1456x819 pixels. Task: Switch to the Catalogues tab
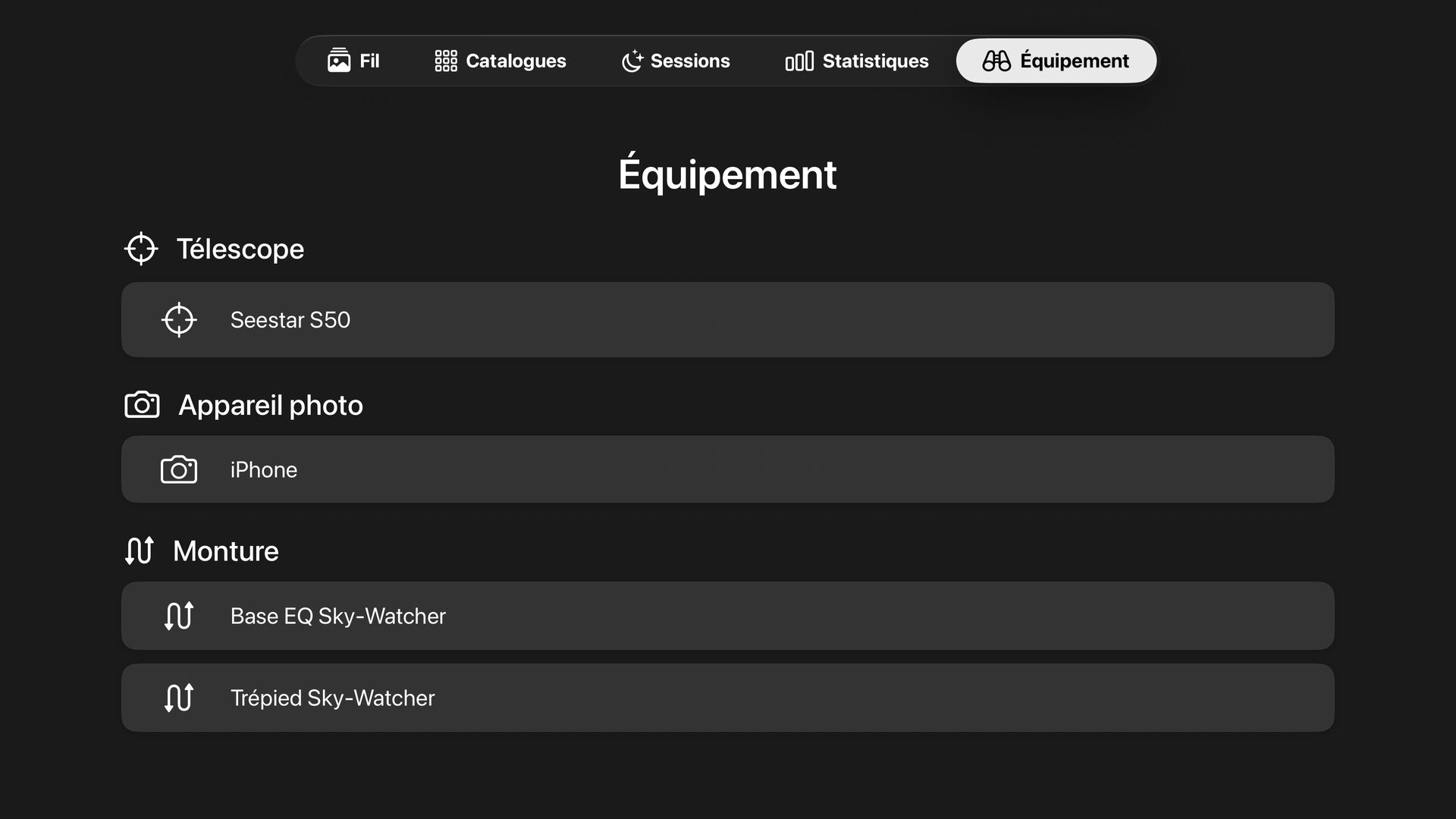tap(500, 61)
